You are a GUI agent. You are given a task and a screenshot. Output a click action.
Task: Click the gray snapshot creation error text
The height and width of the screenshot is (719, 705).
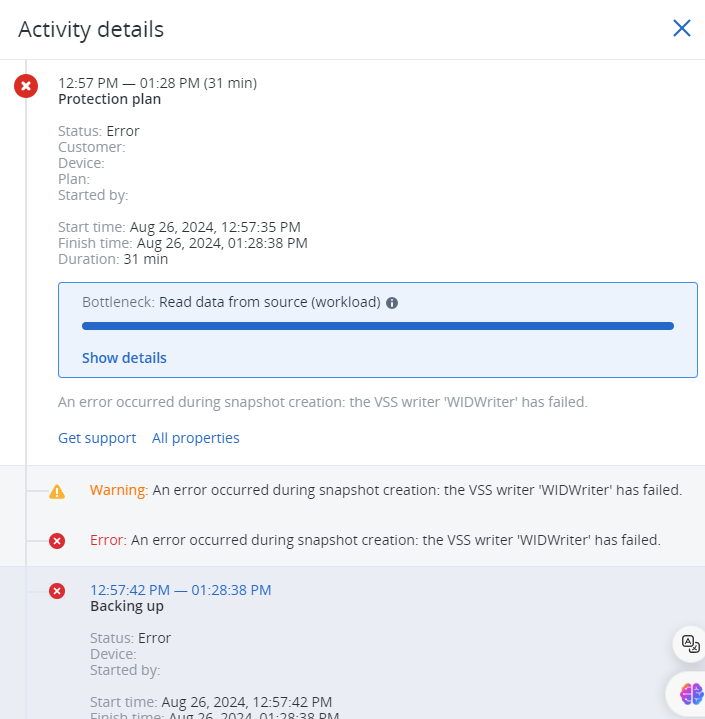(x=323, y=402)
